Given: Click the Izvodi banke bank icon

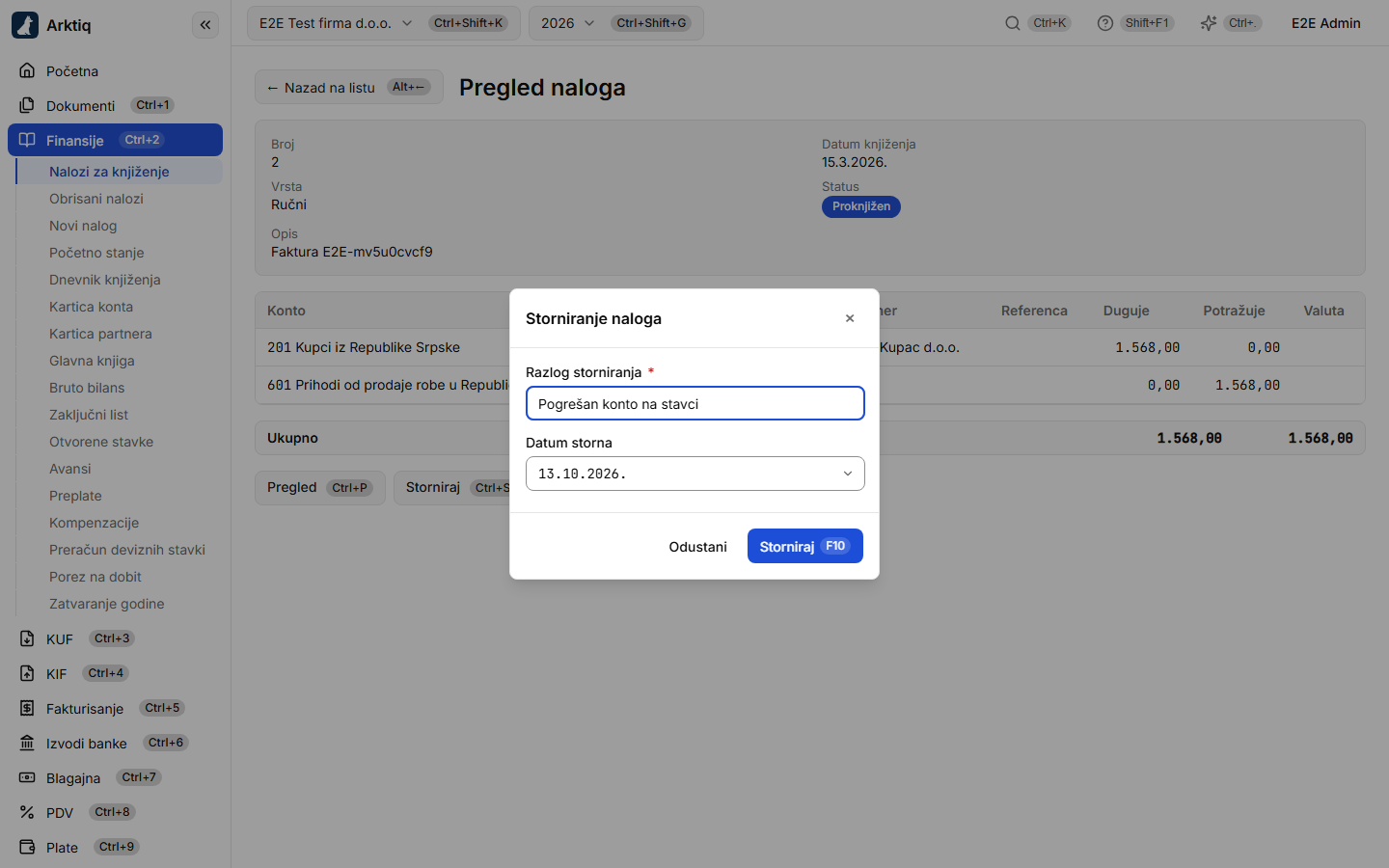Looking at the screenshot, I should pyautogui.click(x=27, y=743).
